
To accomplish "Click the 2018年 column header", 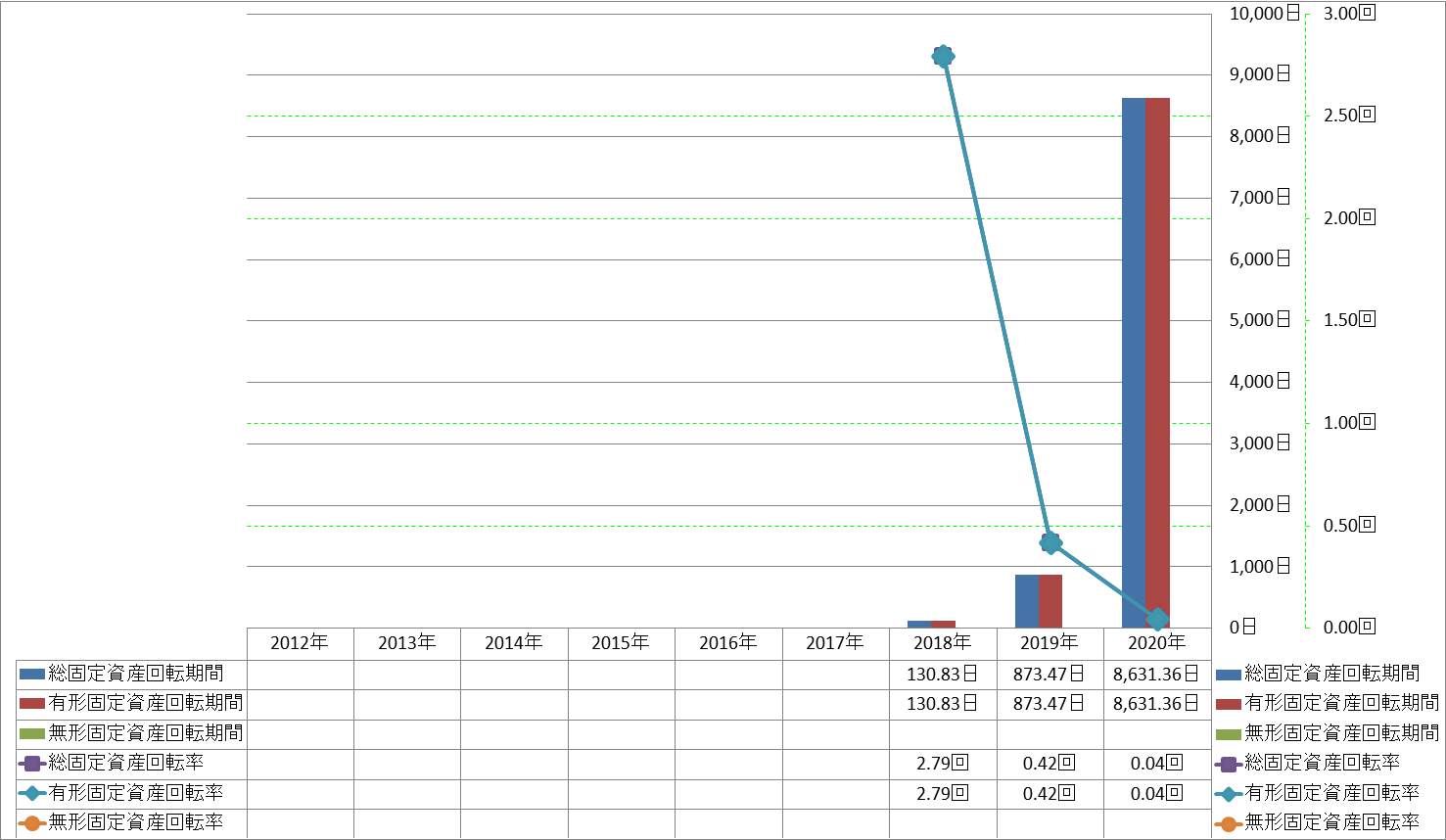I will [x=943, y=643].
